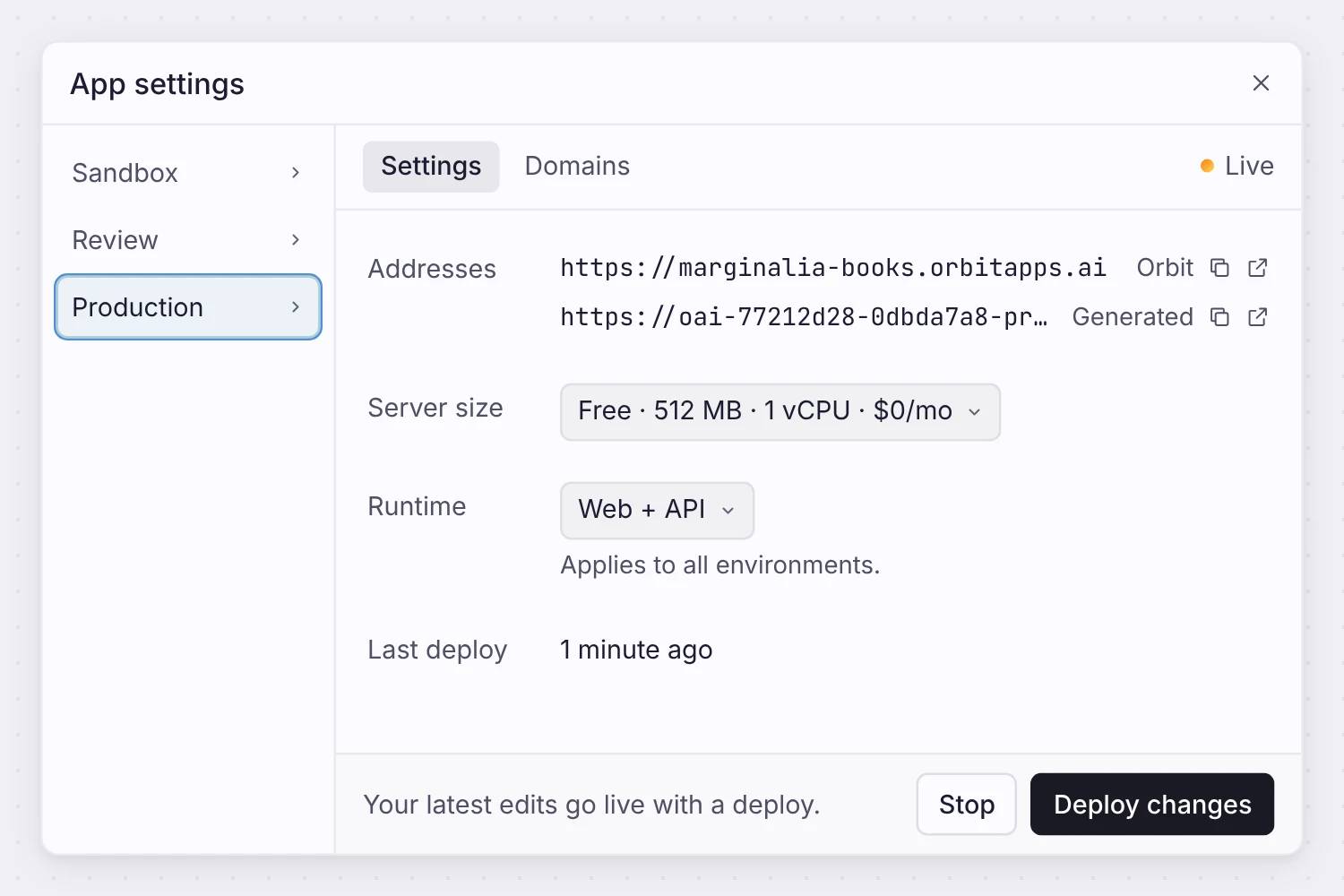Screen dimensions: 1344x896
Task: Click the 'Addresses' field label
Action: point(432,269)
